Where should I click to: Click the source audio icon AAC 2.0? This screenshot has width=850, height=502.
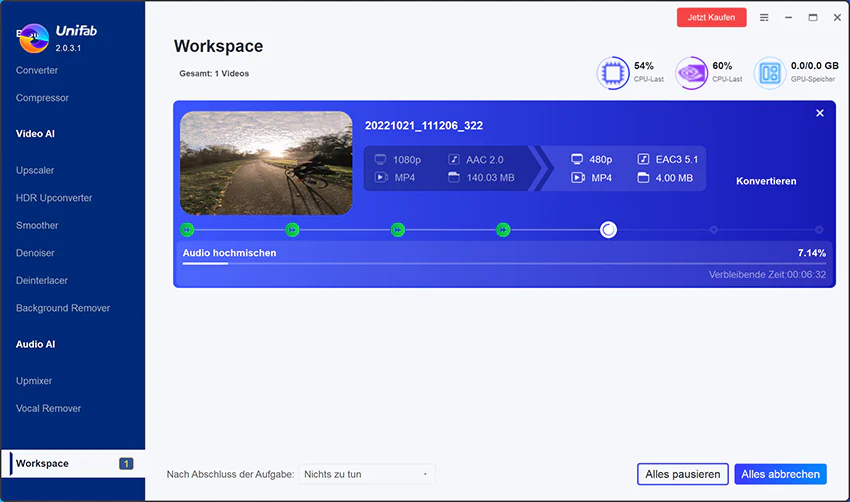pyautogui.click(x=454, y=159)
